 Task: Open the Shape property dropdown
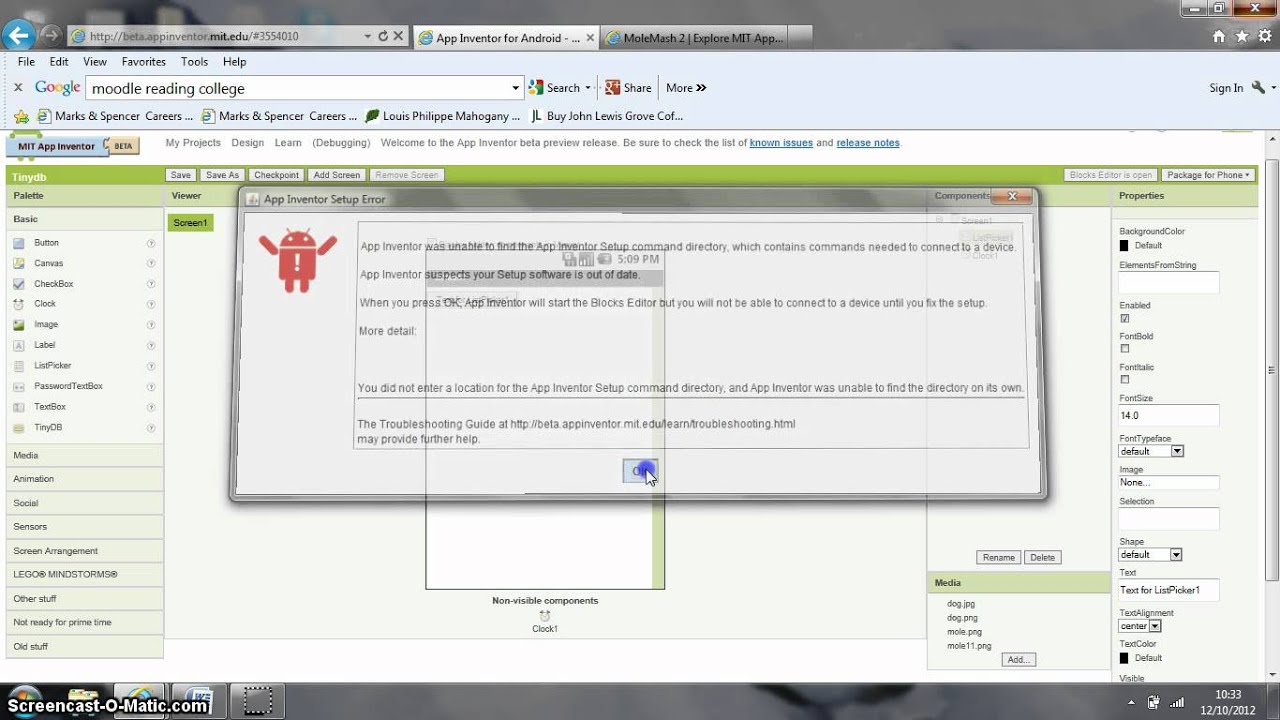pyautogui.click(x=1150, y=555)
